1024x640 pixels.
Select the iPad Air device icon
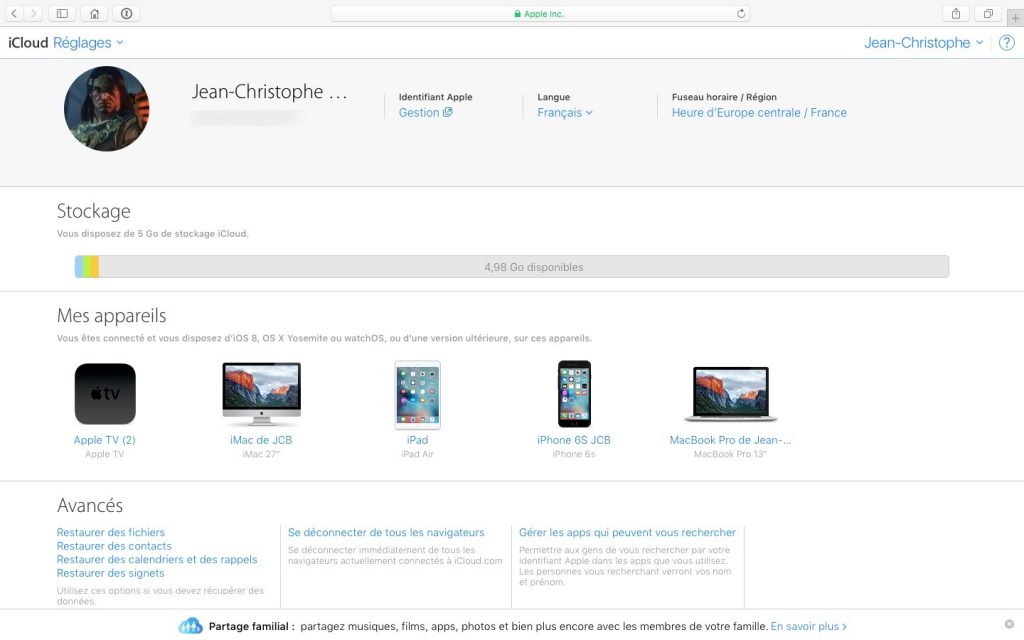417,395
